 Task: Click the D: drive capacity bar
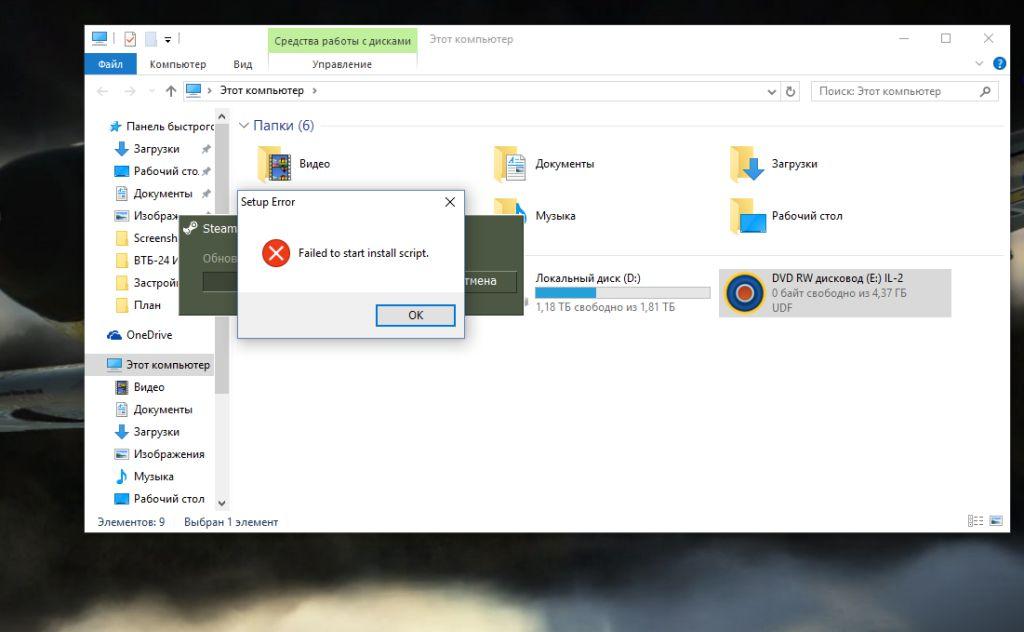tap(623, 293)
